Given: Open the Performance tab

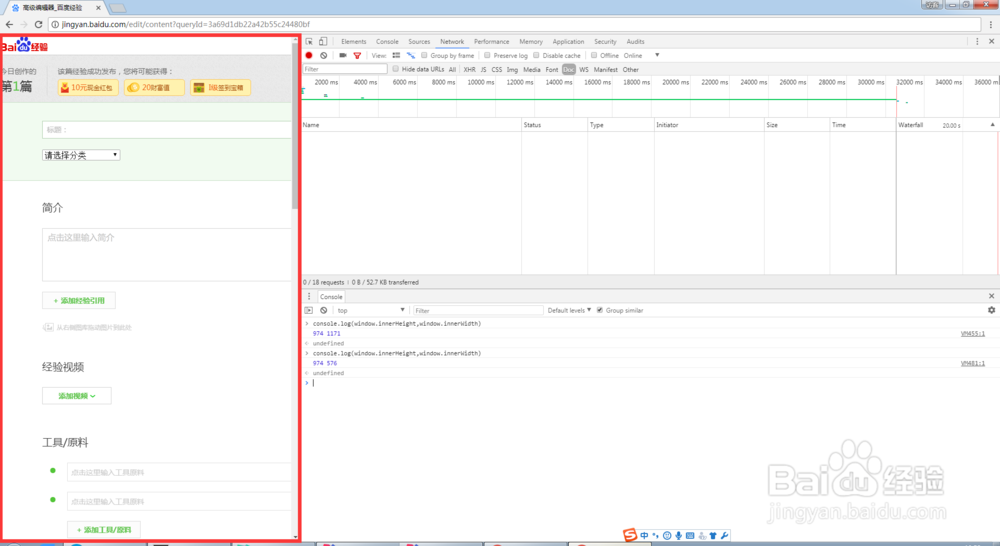Looking at the screenshot, I should click(492, 41).
